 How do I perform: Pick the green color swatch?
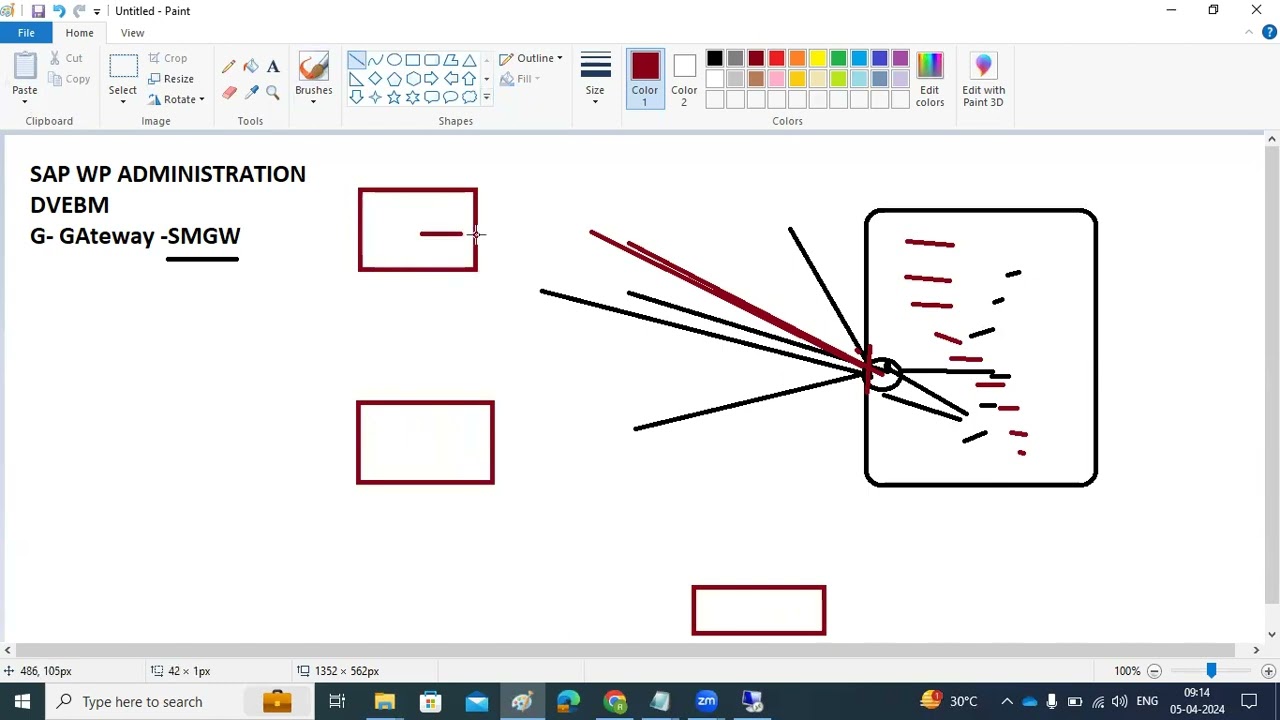(838, 59)
